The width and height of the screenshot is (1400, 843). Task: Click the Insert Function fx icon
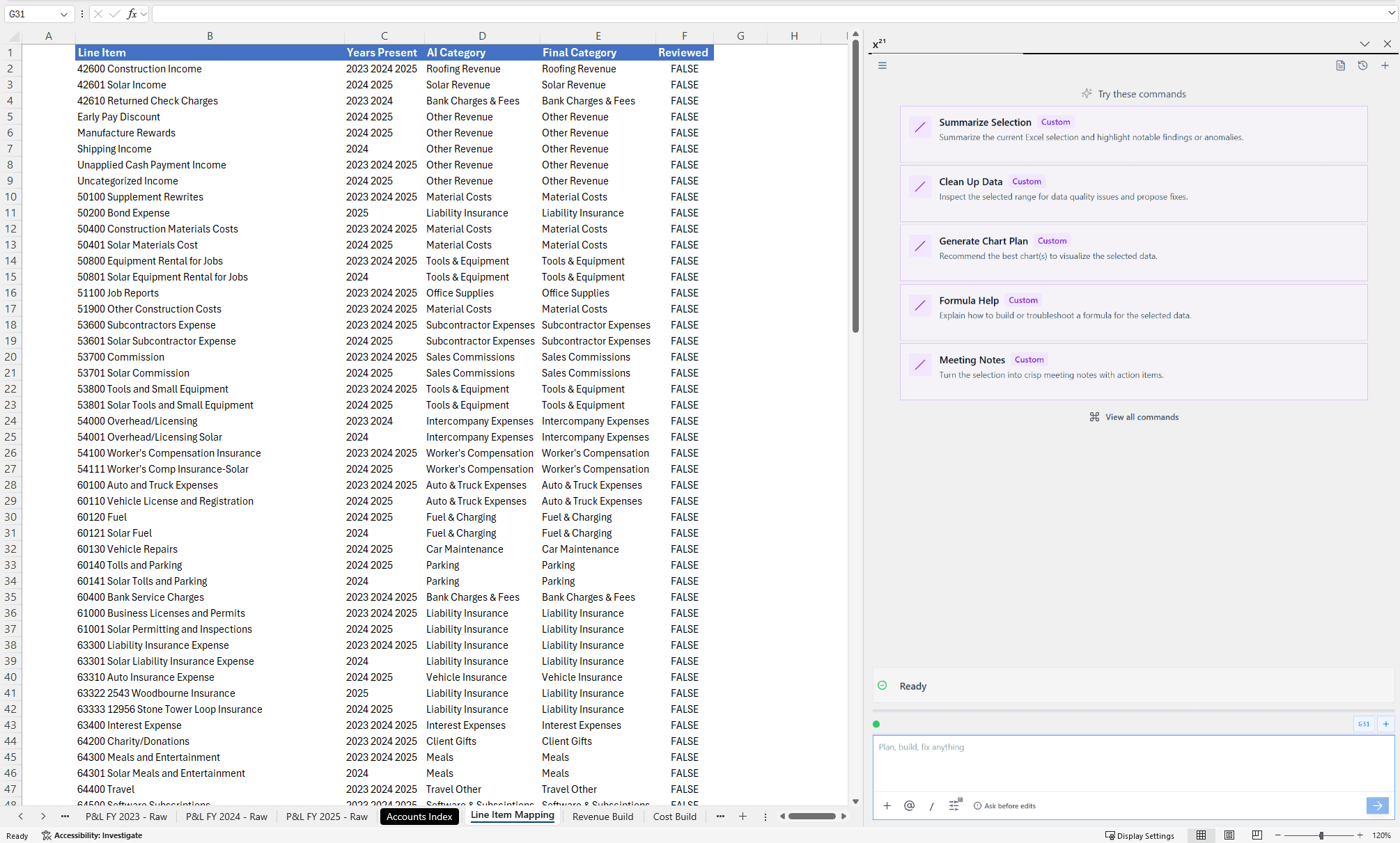(x=132, y=14)
